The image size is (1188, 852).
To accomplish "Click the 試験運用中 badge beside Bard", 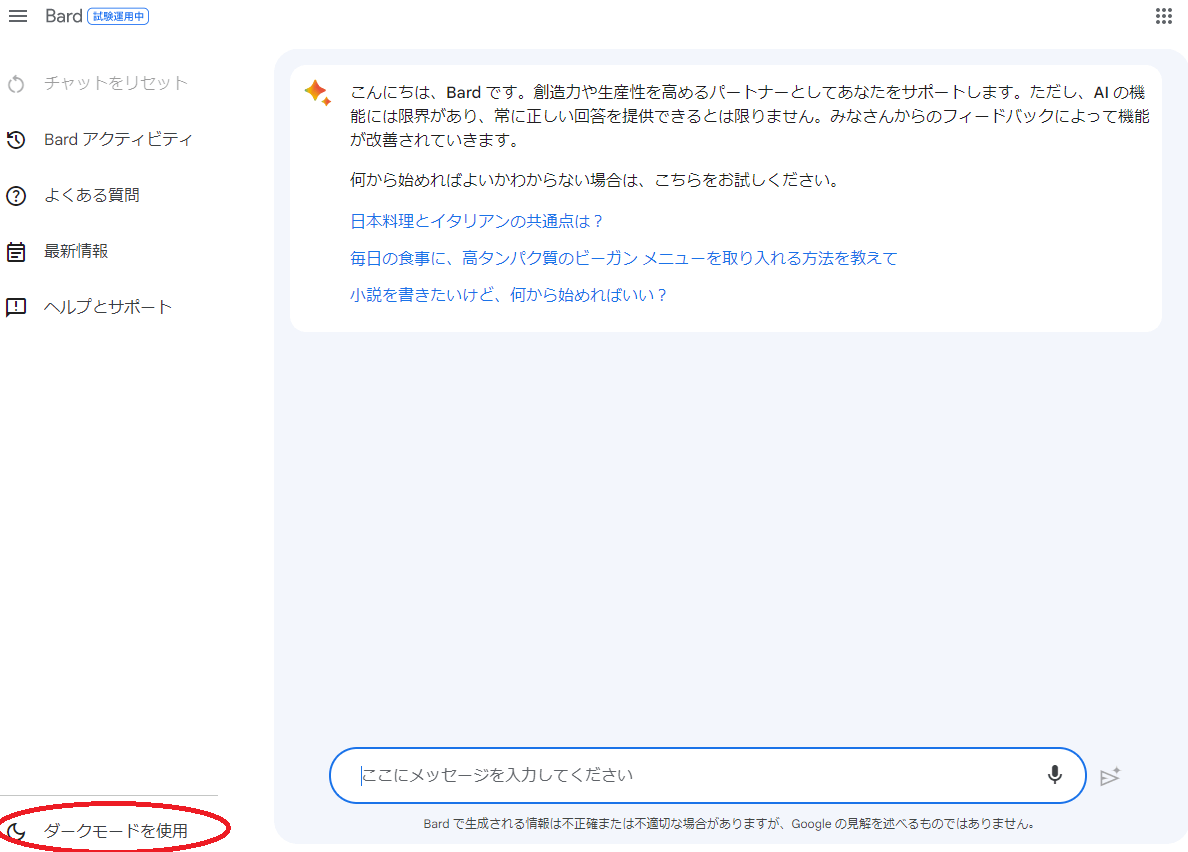I will (x=118, y=16).
